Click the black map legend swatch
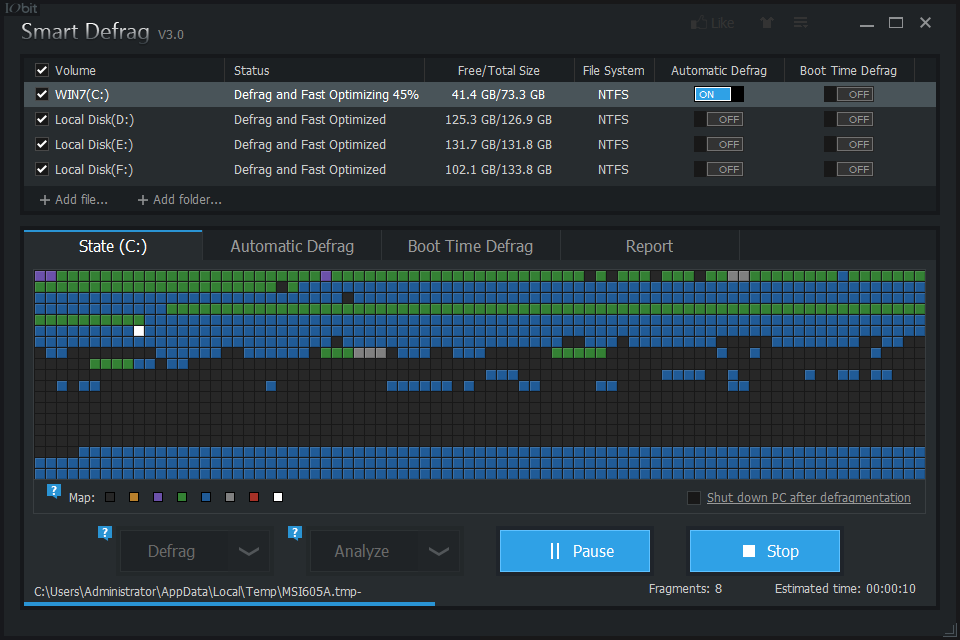The image size is (960, 640). (x=110, y=497)
